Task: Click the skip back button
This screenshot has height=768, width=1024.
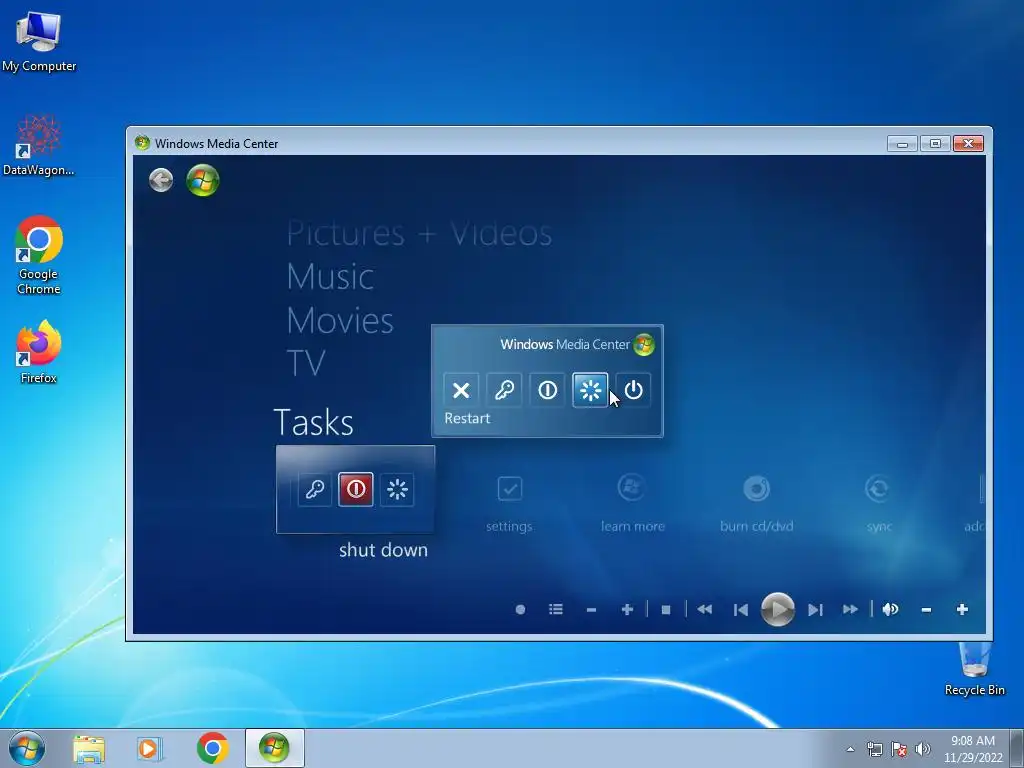Action: point(741,609)
